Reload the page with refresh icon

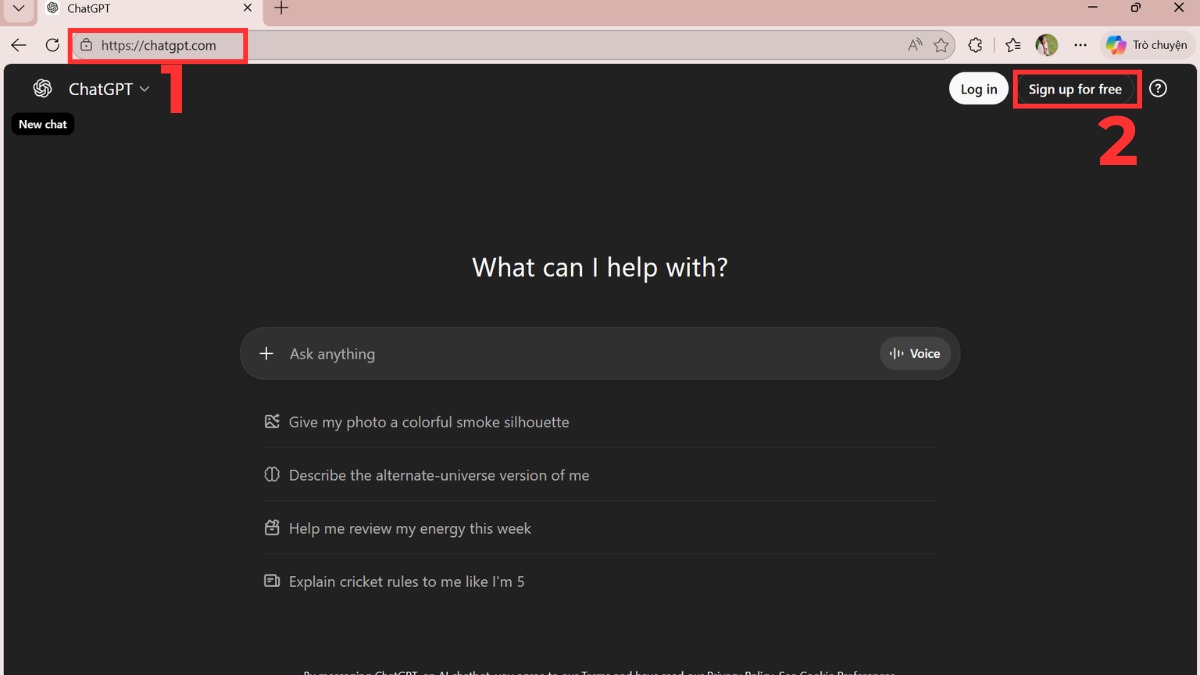(52, 45)
